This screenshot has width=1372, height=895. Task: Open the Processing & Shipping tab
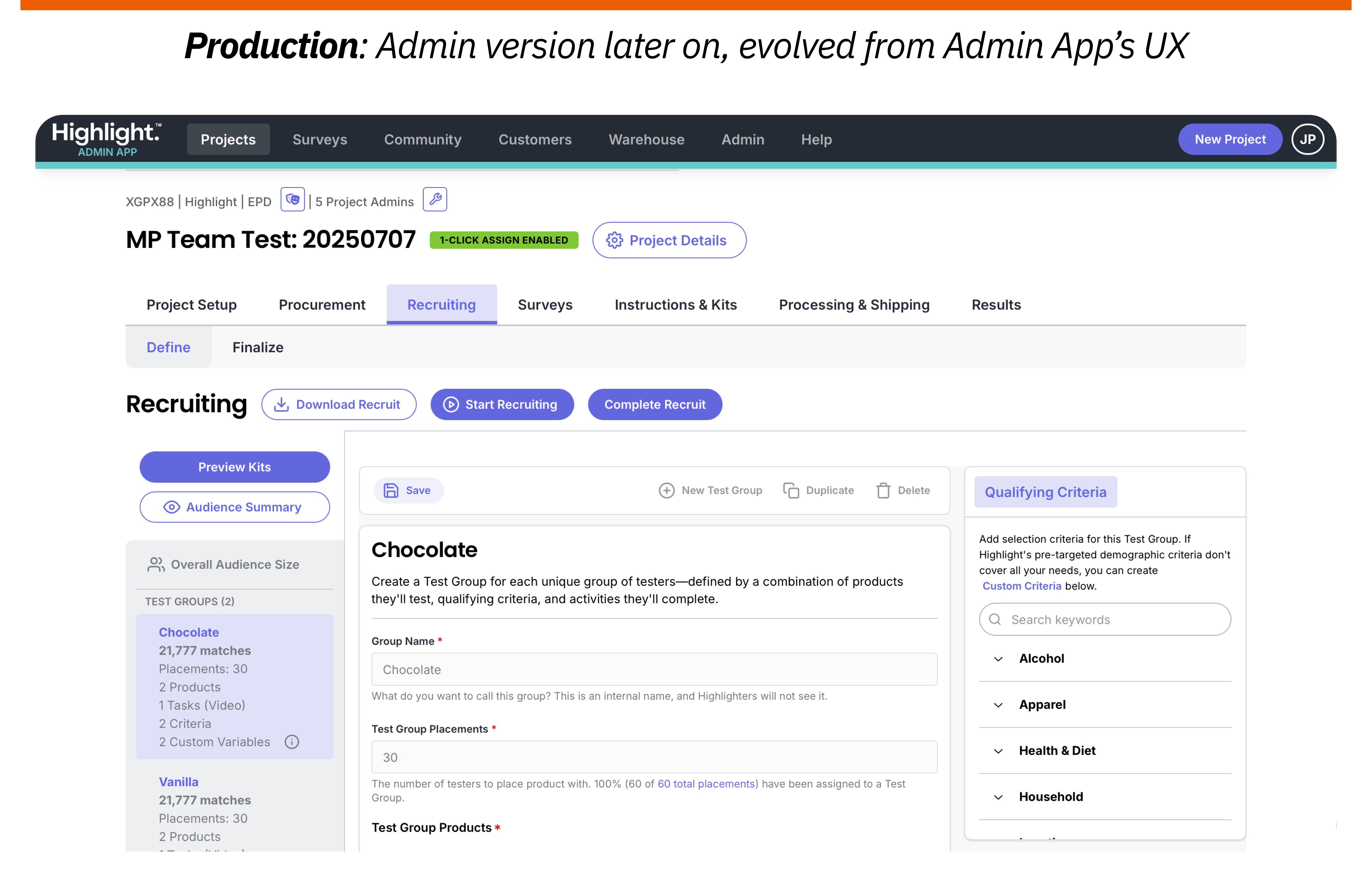pos(854,305)
